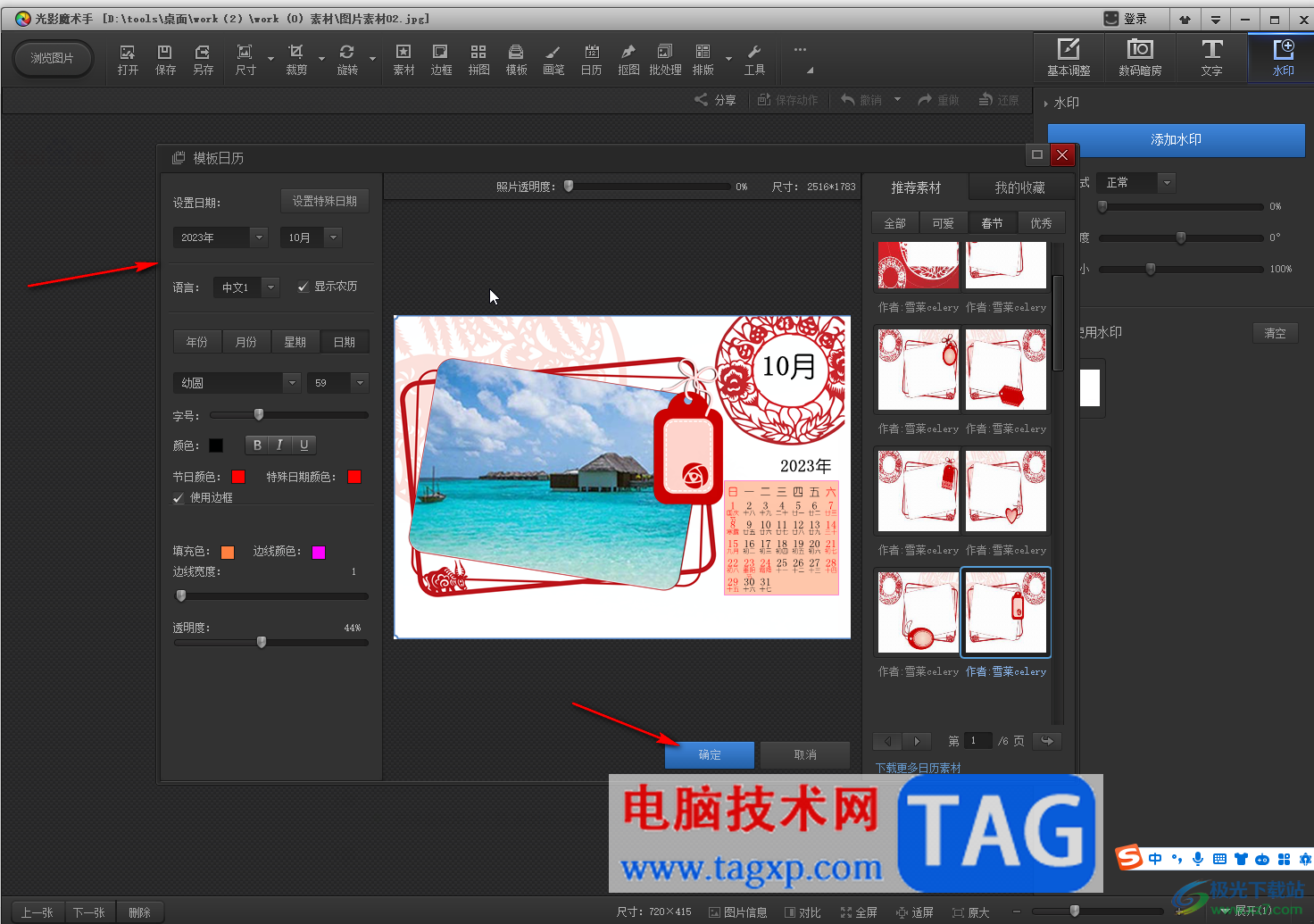The image size is (1314, 924).
Task: Click the 下一张 next image button
Action: pos(88,912)
